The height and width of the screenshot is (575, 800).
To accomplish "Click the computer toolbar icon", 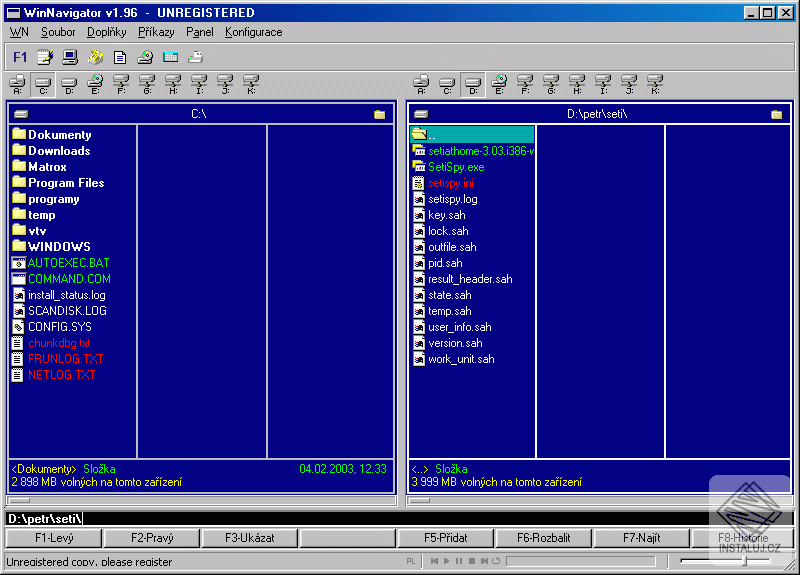I will [70, 57].
